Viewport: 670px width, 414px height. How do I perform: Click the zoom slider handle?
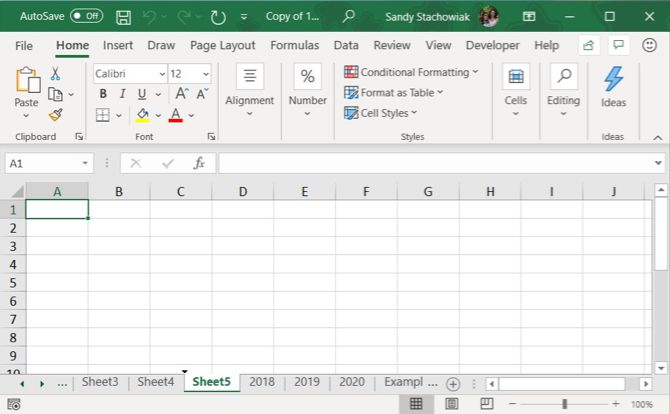click(564, 404)
